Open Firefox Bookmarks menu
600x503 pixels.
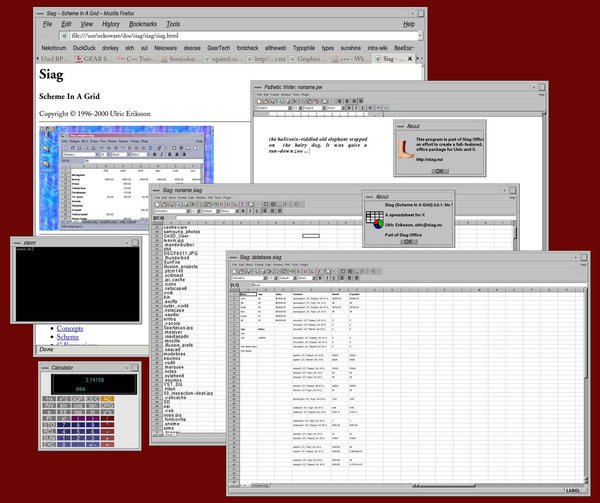[143, 24]
